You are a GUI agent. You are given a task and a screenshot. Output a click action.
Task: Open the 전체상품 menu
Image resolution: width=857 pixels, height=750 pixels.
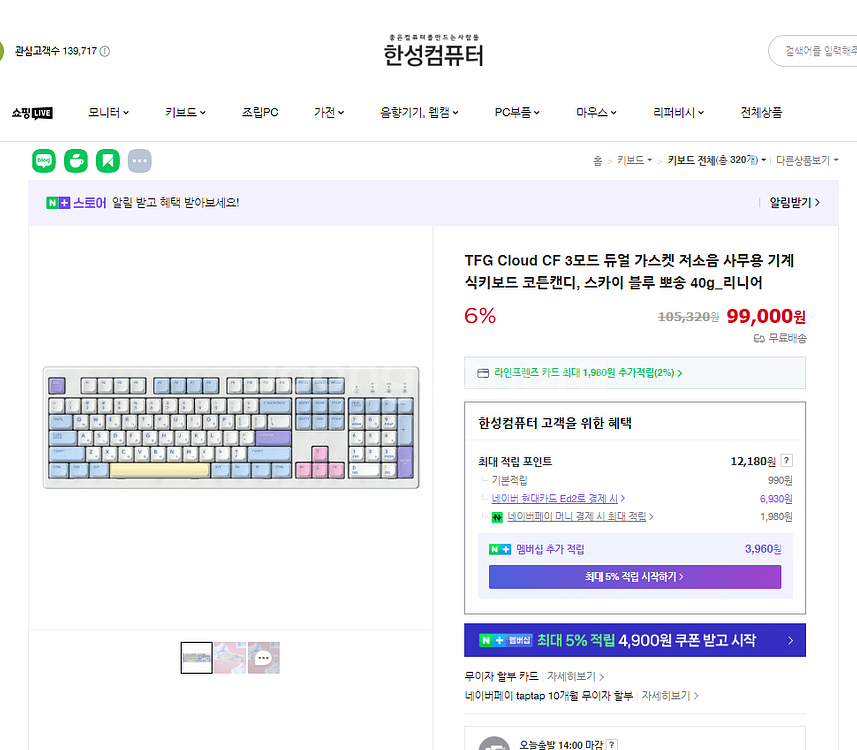(x=761, y=113)
